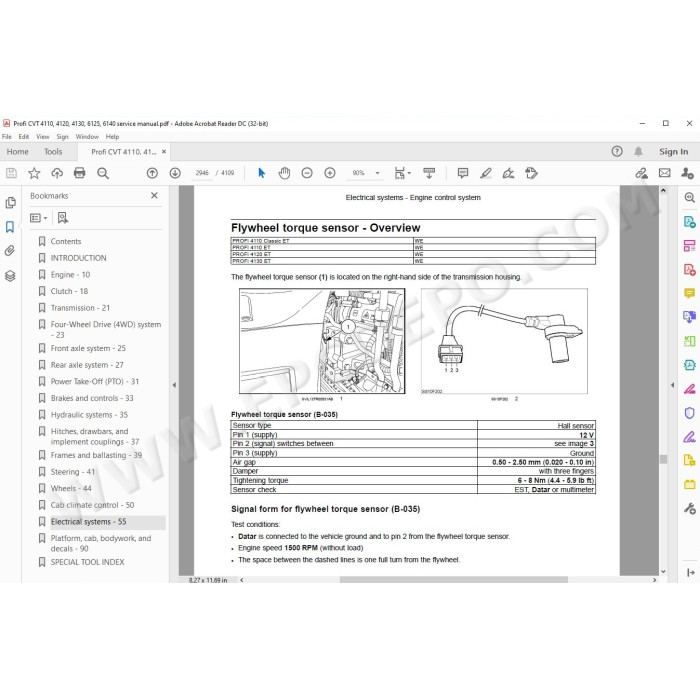Open the Protect shield tool

689,413
